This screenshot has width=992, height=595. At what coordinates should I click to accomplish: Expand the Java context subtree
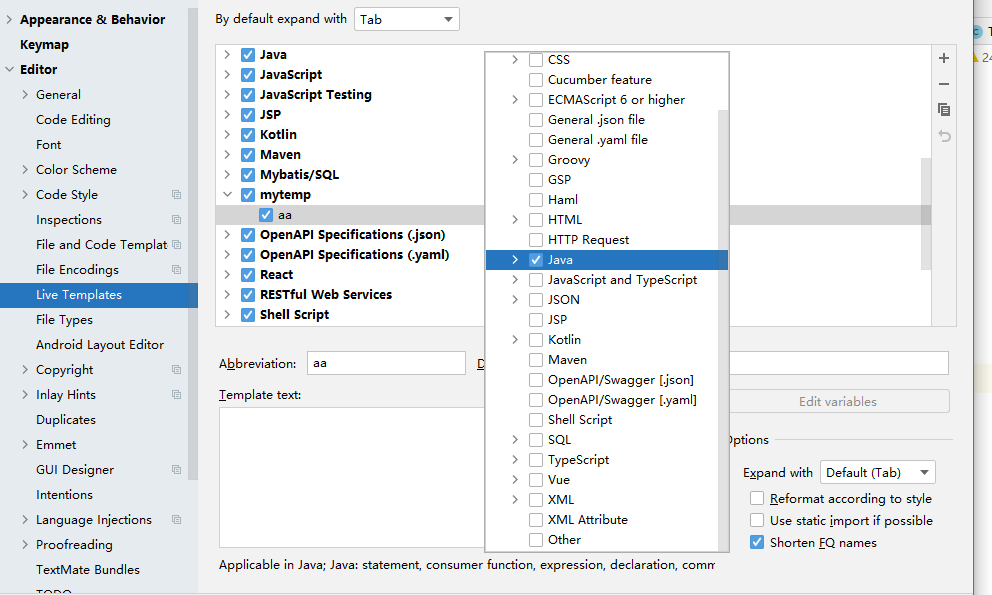point(515,260)
